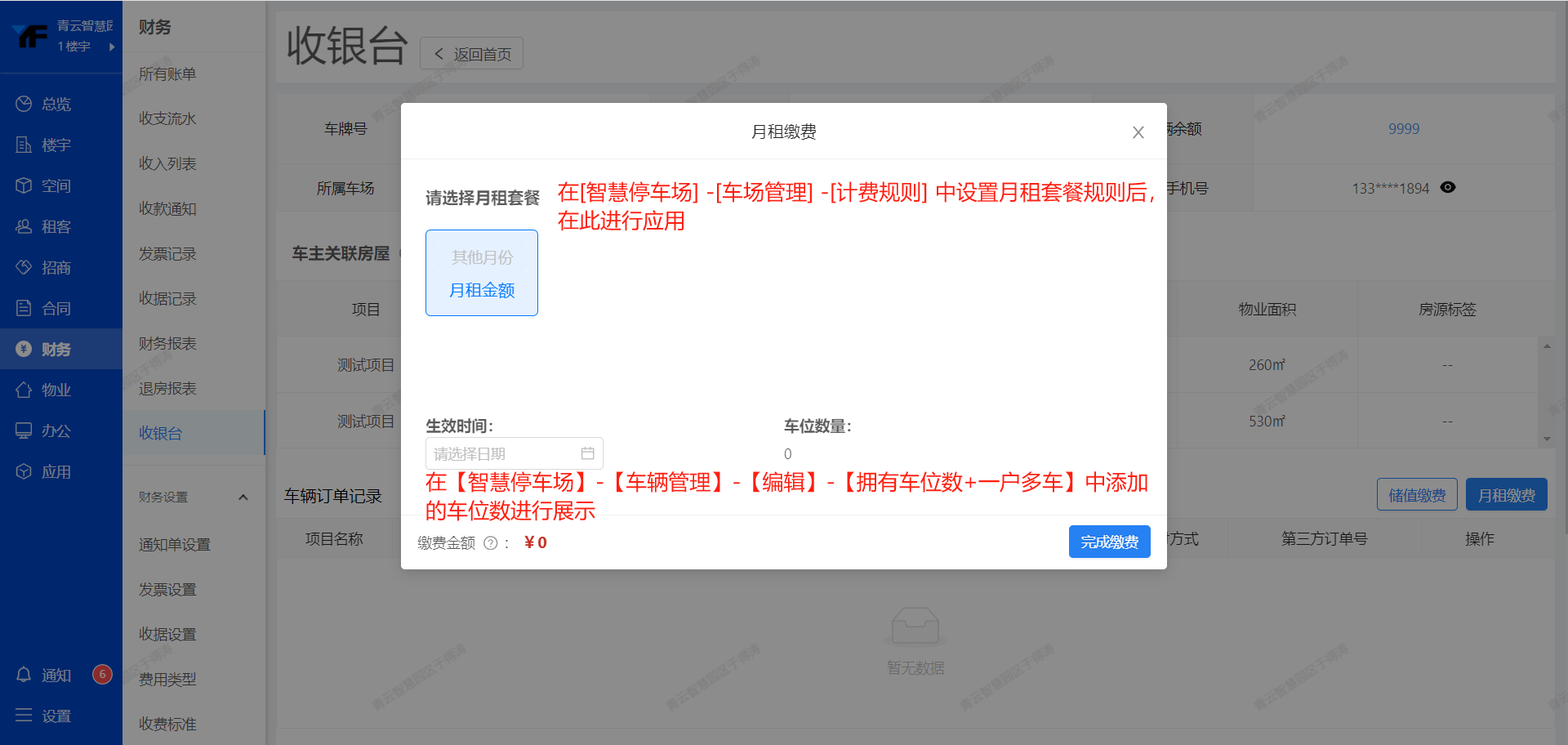This screenshot has width=1568, height=745.
Task: Toggle phone number visibility eye icon
Action: 1448,188
